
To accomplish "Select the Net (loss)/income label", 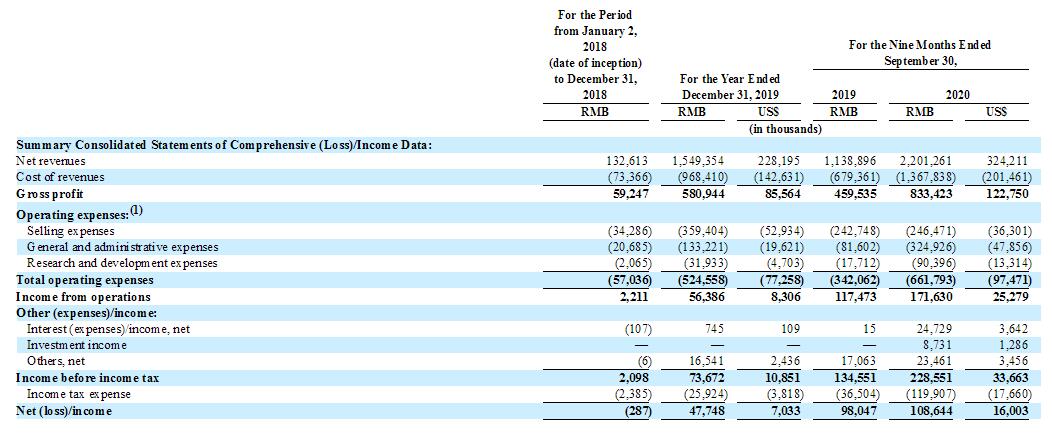I will point(64,410).
